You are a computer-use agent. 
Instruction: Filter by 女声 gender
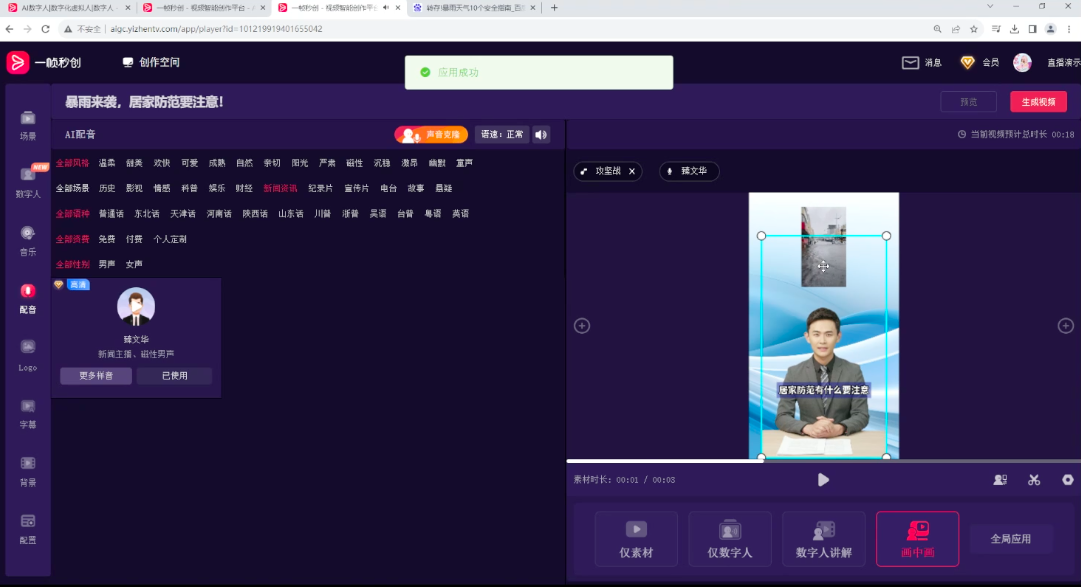[134, 264]
